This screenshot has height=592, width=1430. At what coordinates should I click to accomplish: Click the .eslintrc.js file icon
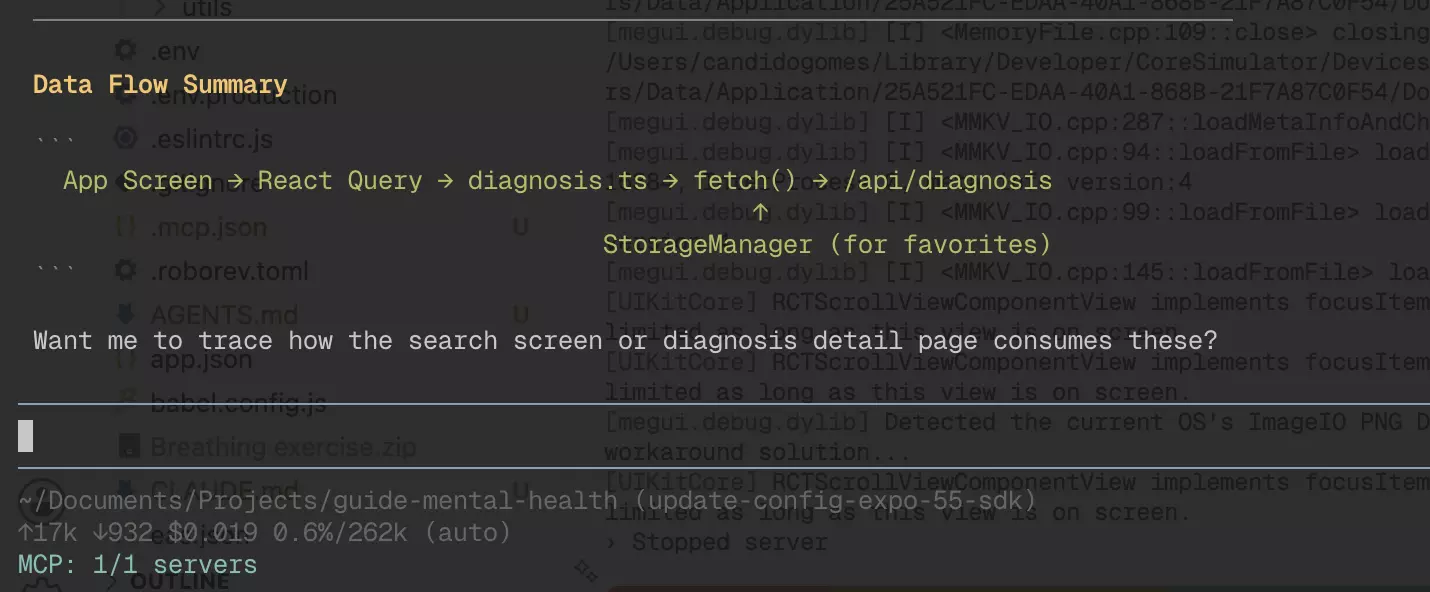[125, 139]
